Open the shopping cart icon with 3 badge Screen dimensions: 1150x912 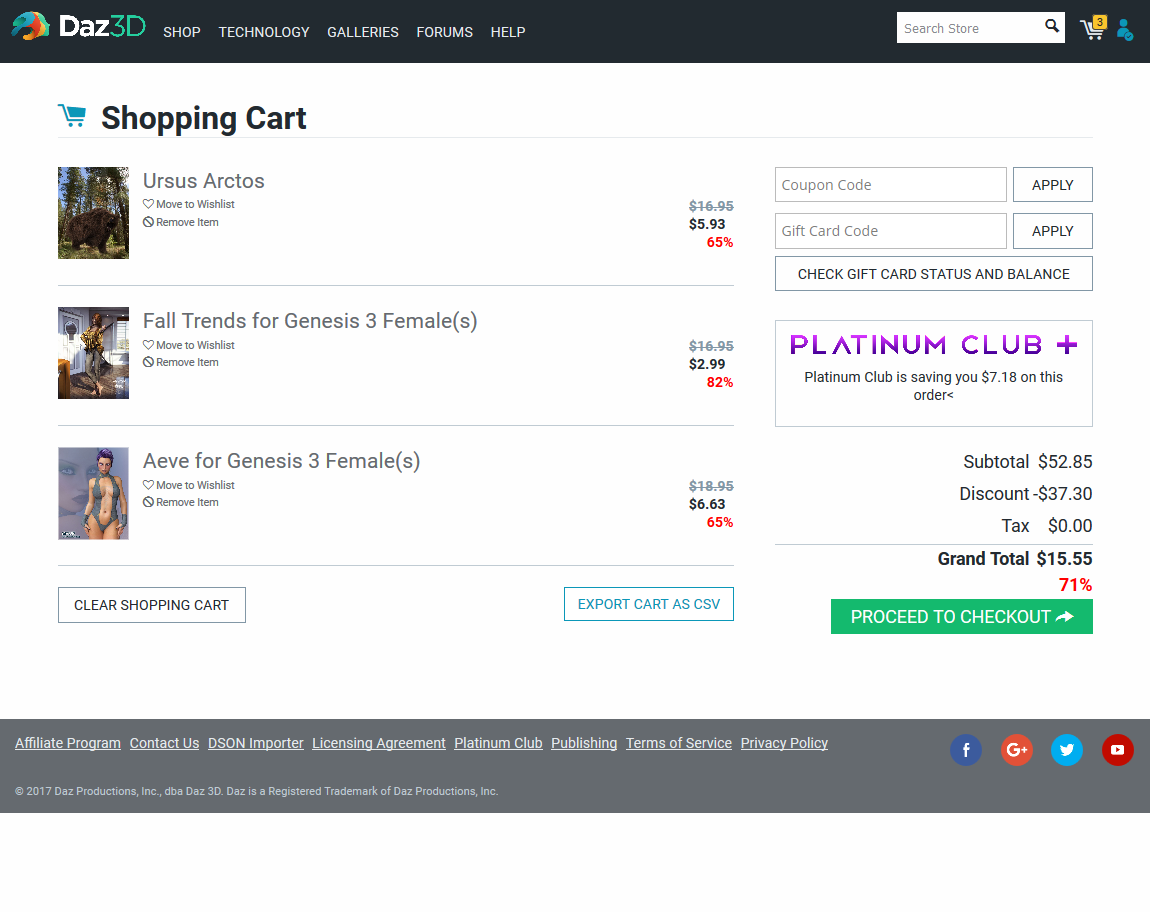pos(1093,28)
